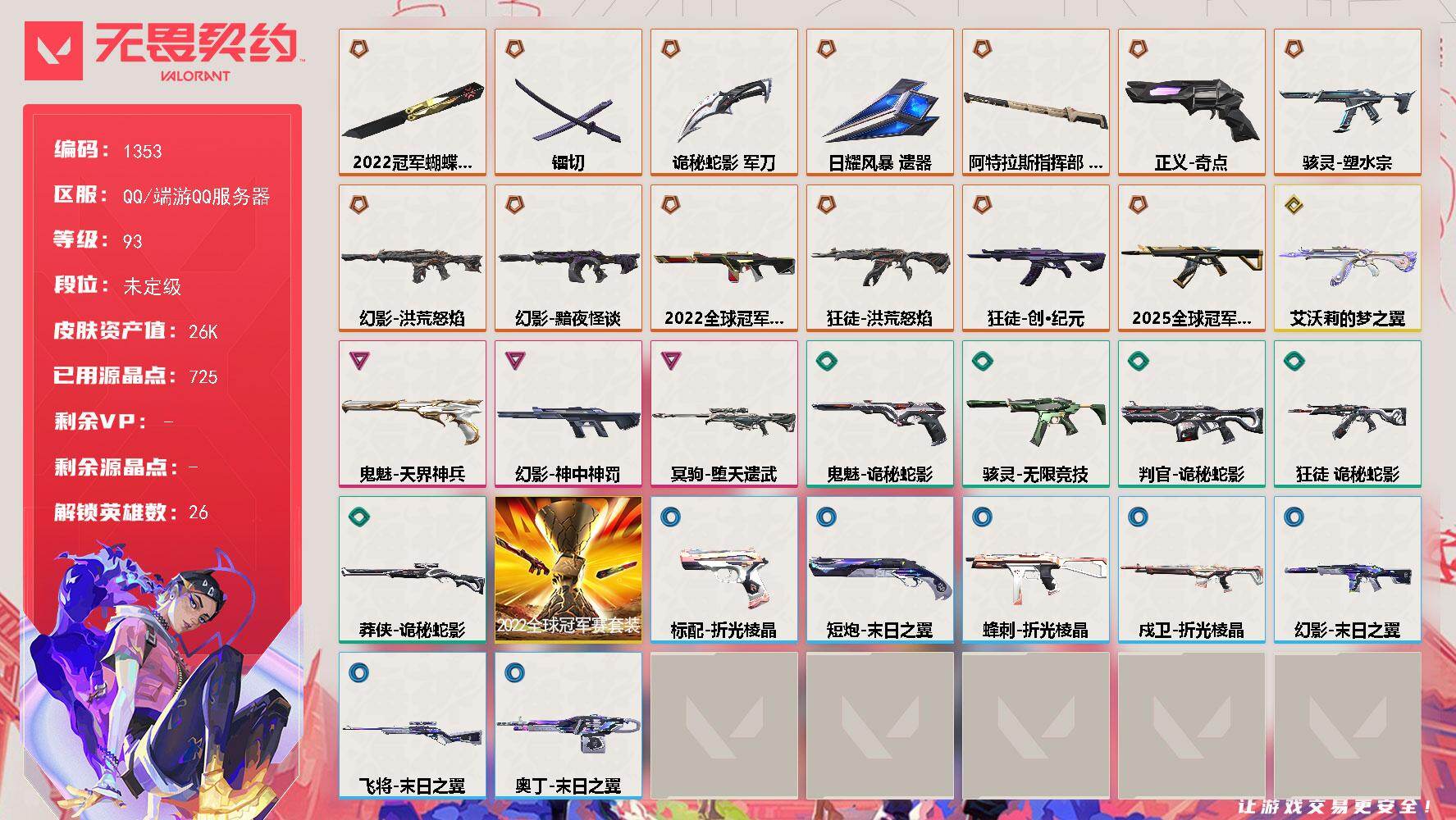The width and height of the screenshot is (1456, 820).
Task: Click the blue ring icon on 奥丁-末日之翼
Action: pyautogui.click(x=515, y=672)
